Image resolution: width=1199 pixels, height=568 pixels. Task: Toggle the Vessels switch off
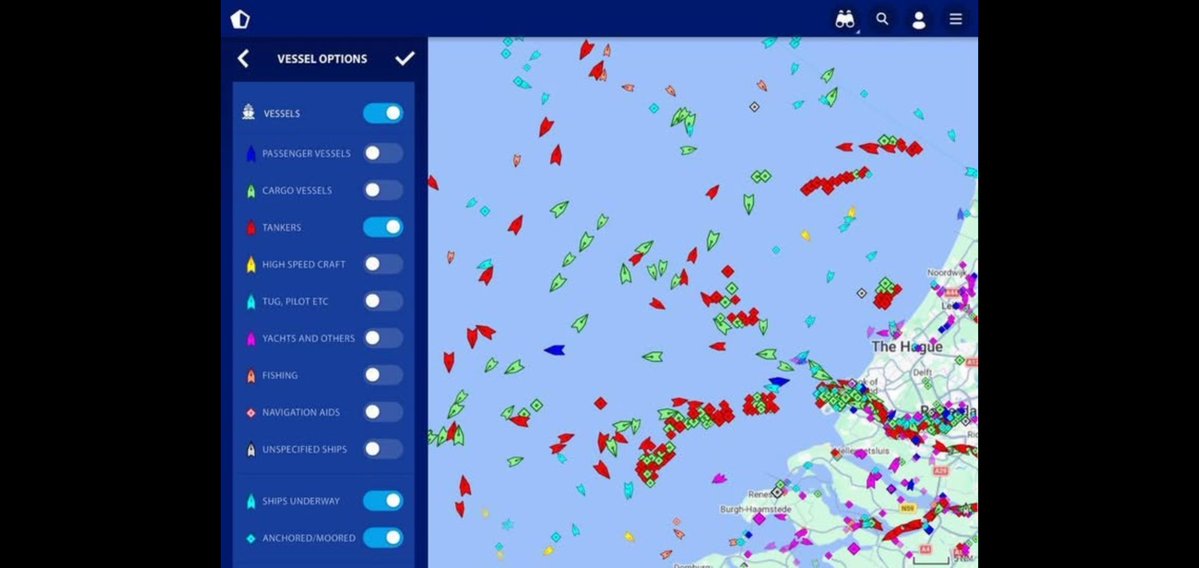(x=383, y=113)
